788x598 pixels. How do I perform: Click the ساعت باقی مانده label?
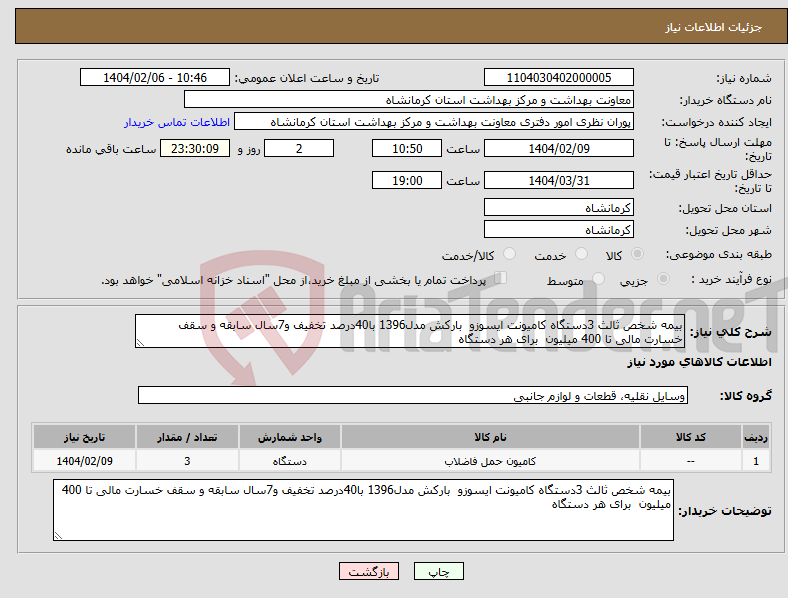tap(111, 149)
